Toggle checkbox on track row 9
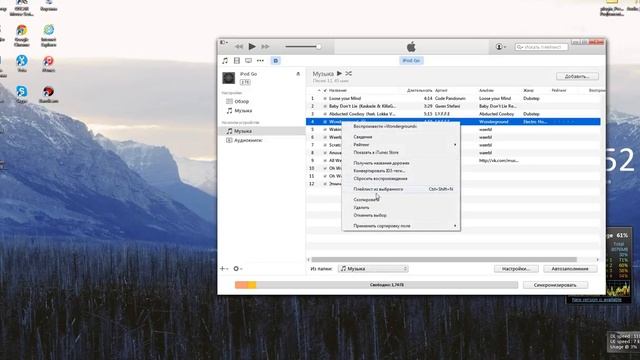 click(325, 160)
